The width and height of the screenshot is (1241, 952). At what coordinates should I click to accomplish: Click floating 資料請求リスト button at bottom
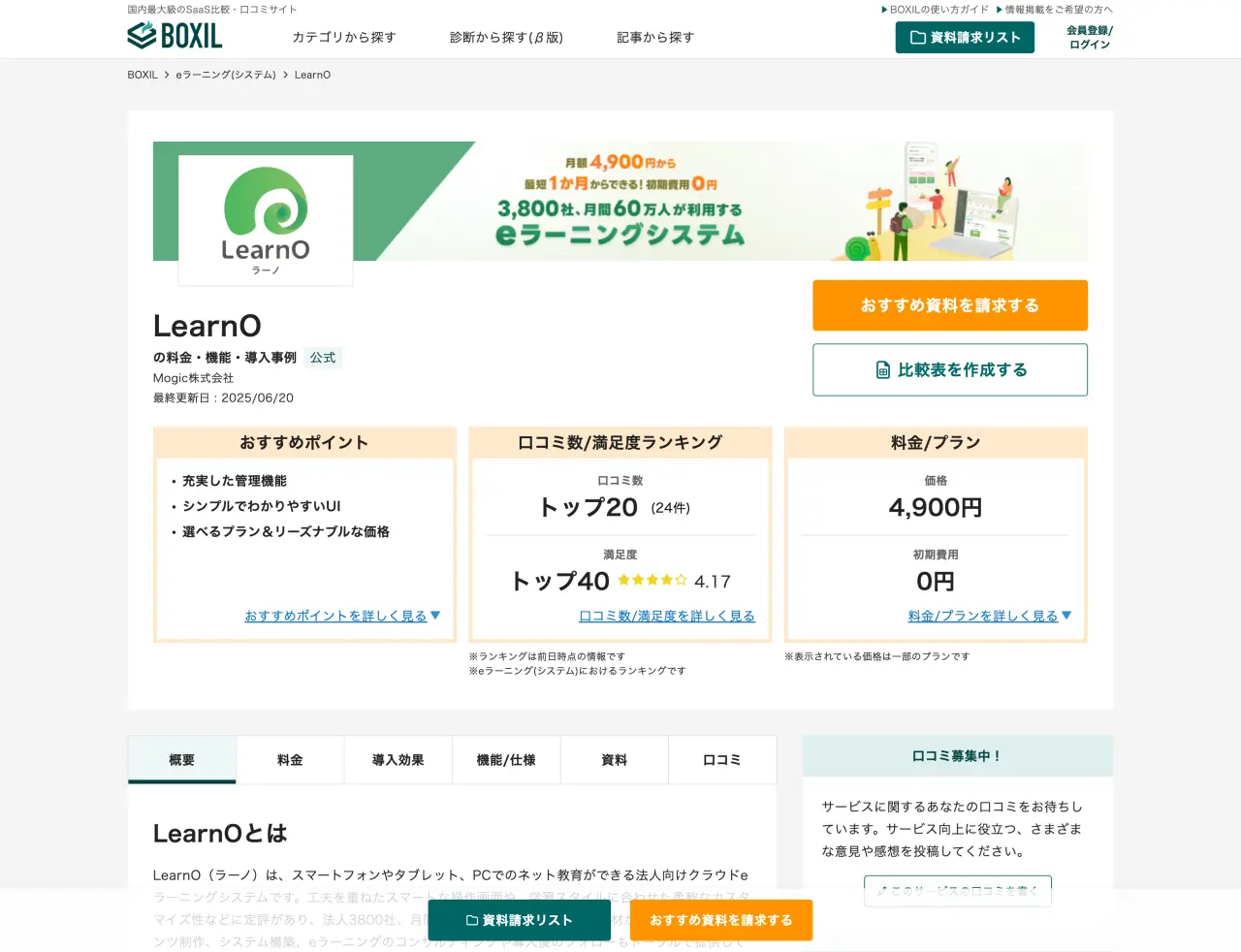520,920
